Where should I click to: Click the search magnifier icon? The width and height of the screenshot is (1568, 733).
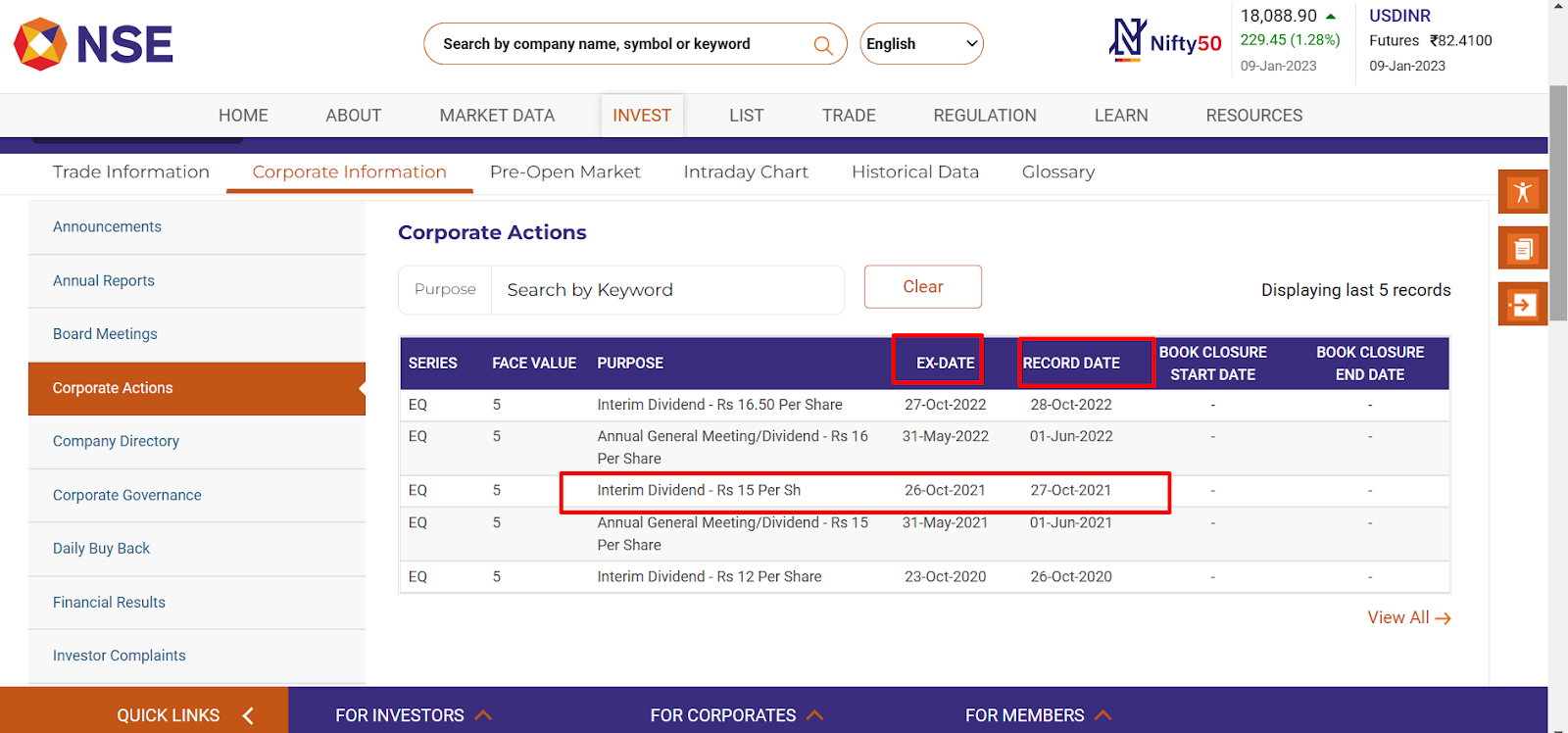(x=823, y=45)
